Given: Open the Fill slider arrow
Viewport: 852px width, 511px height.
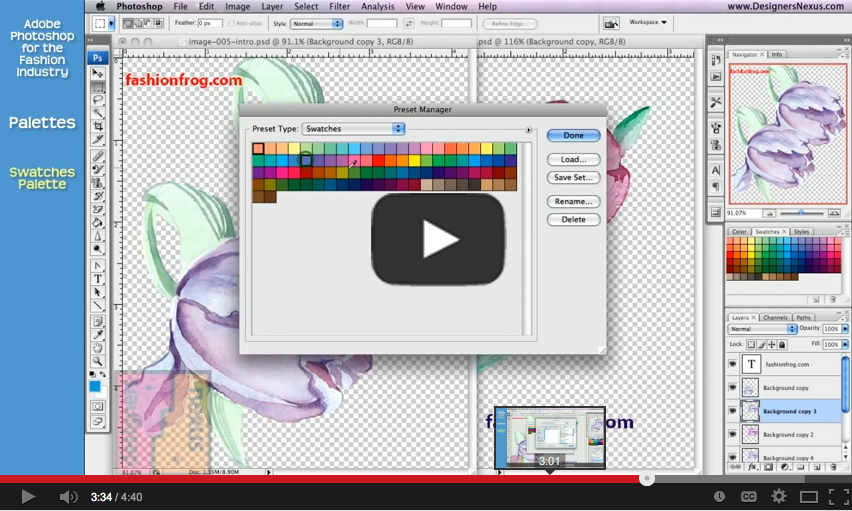Looking at the screenshot, I should click(845, 345).
